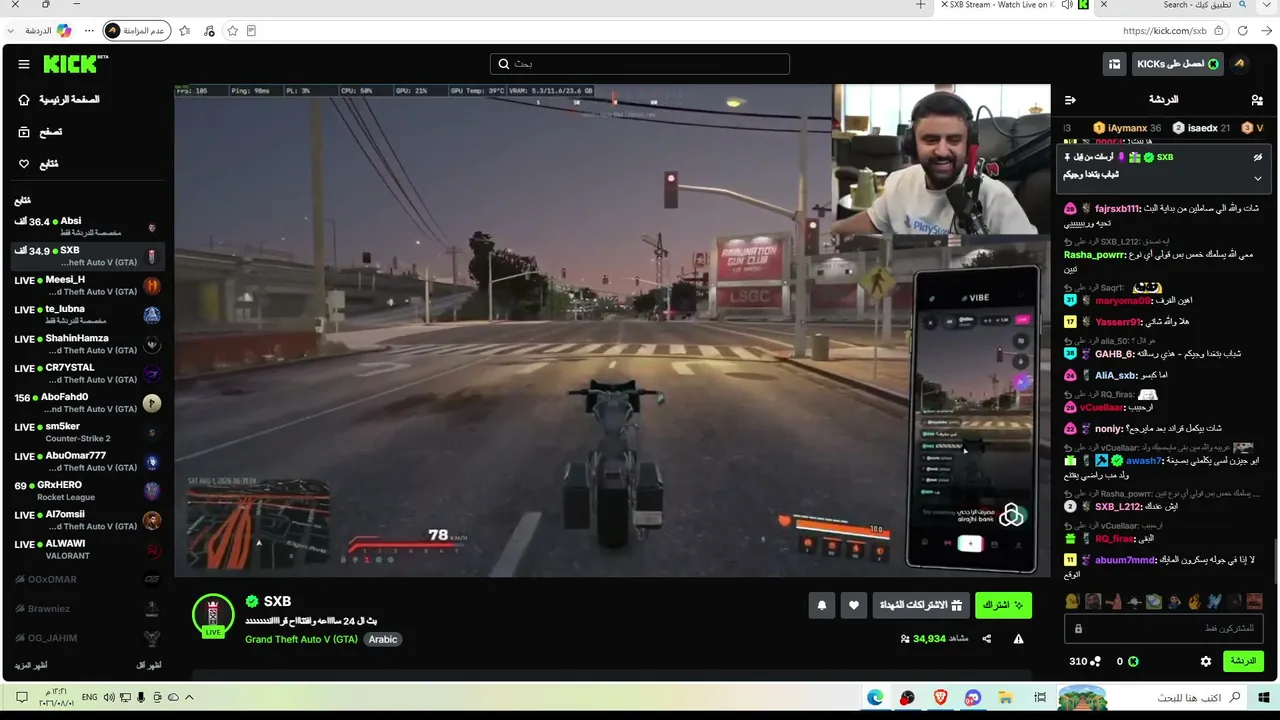Open channel points showing 310
Screen dimensions: 1280x720
(1084, 661)
